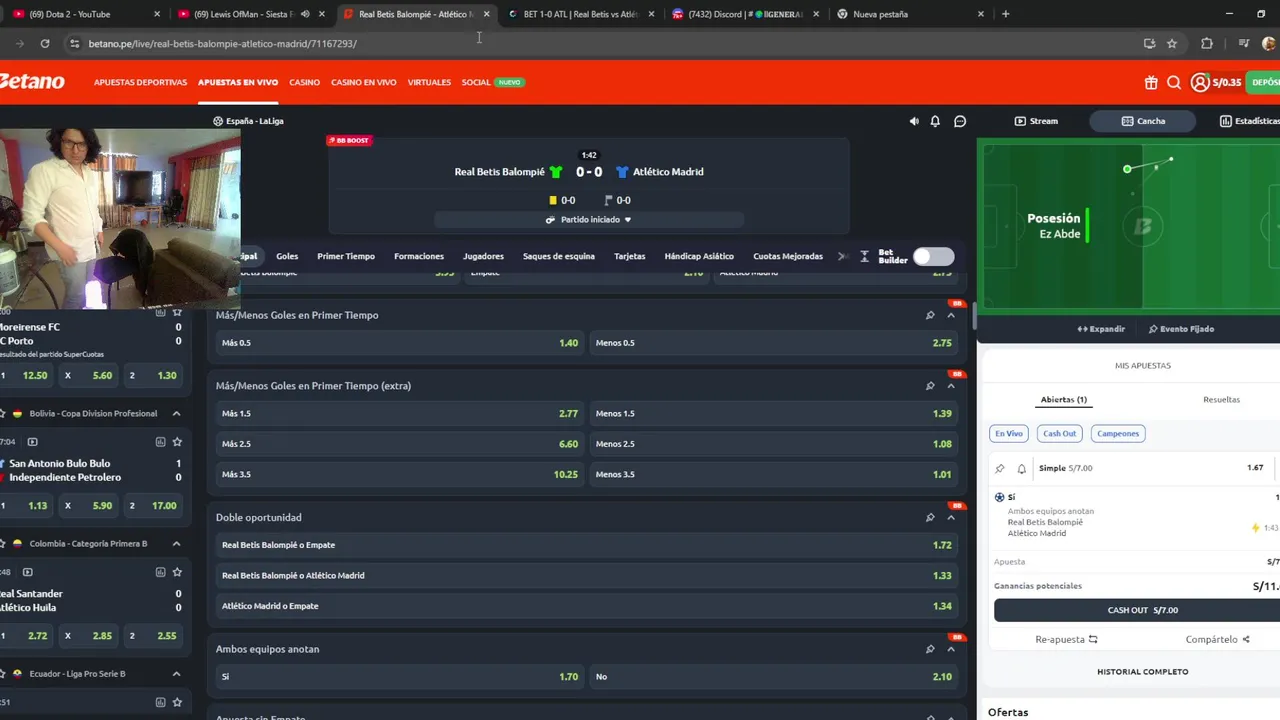1280x720 pixels.
Task: Open stats icon for Real Santander match
Action: [160, 572]
